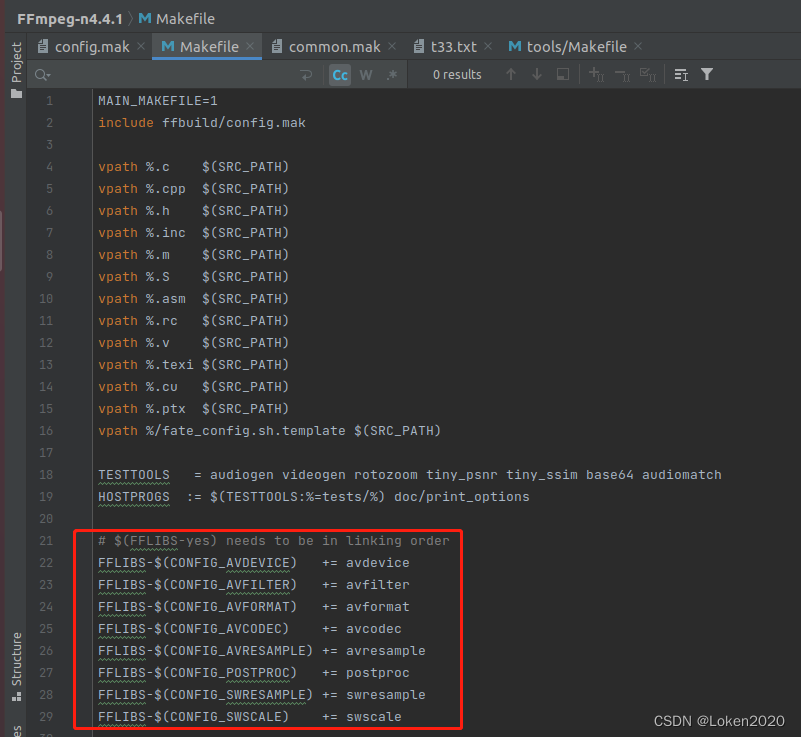The height and width of the screenshot is (737, 801).
Task: Click CONFIG_SWRESAMPLE on line 28
Action: click(x=238, y=695)
